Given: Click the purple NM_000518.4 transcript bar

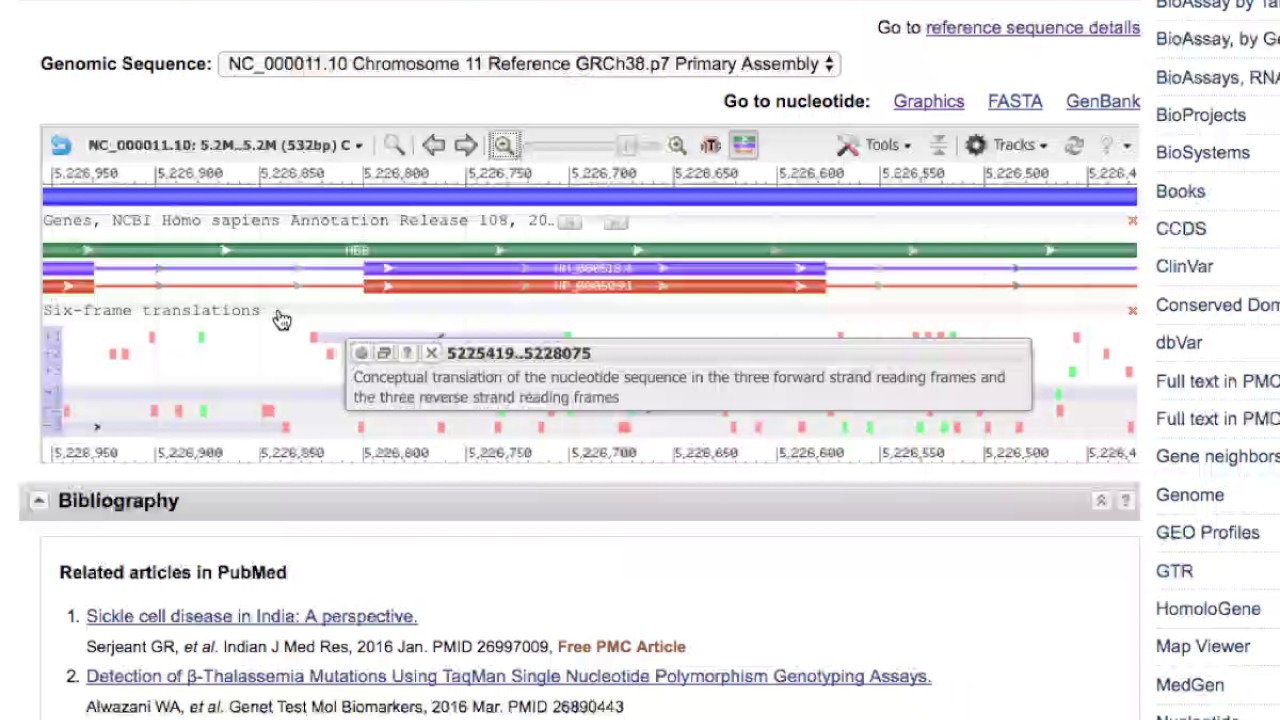Looking at the screenshot, I should 594,268.
